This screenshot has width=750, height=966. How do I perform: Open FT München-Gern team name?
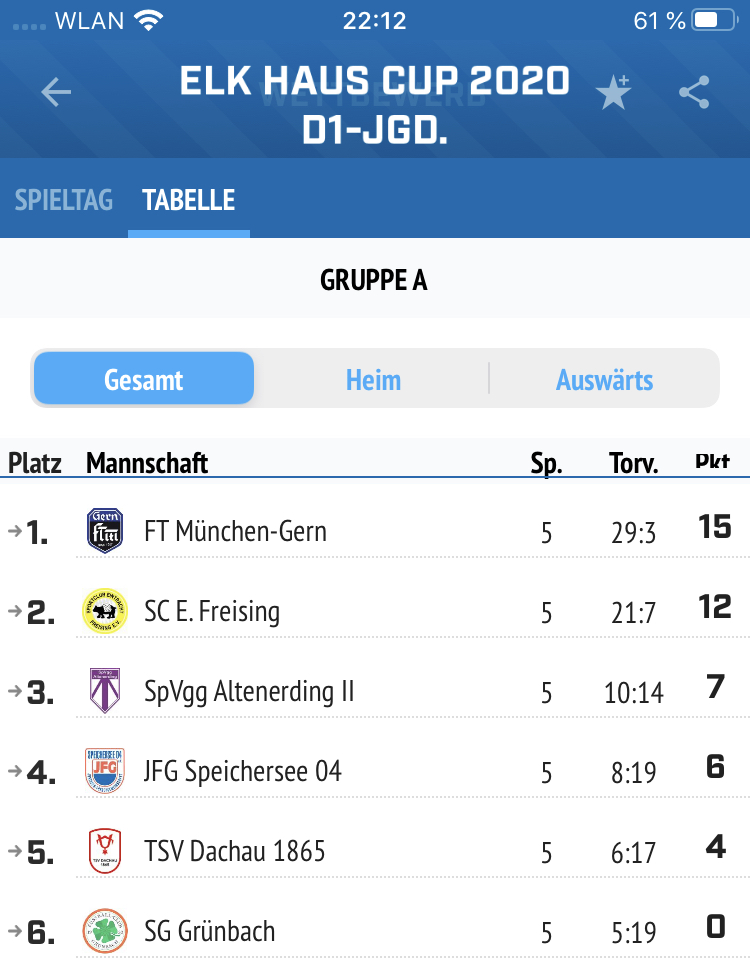[x=235, y=531]
